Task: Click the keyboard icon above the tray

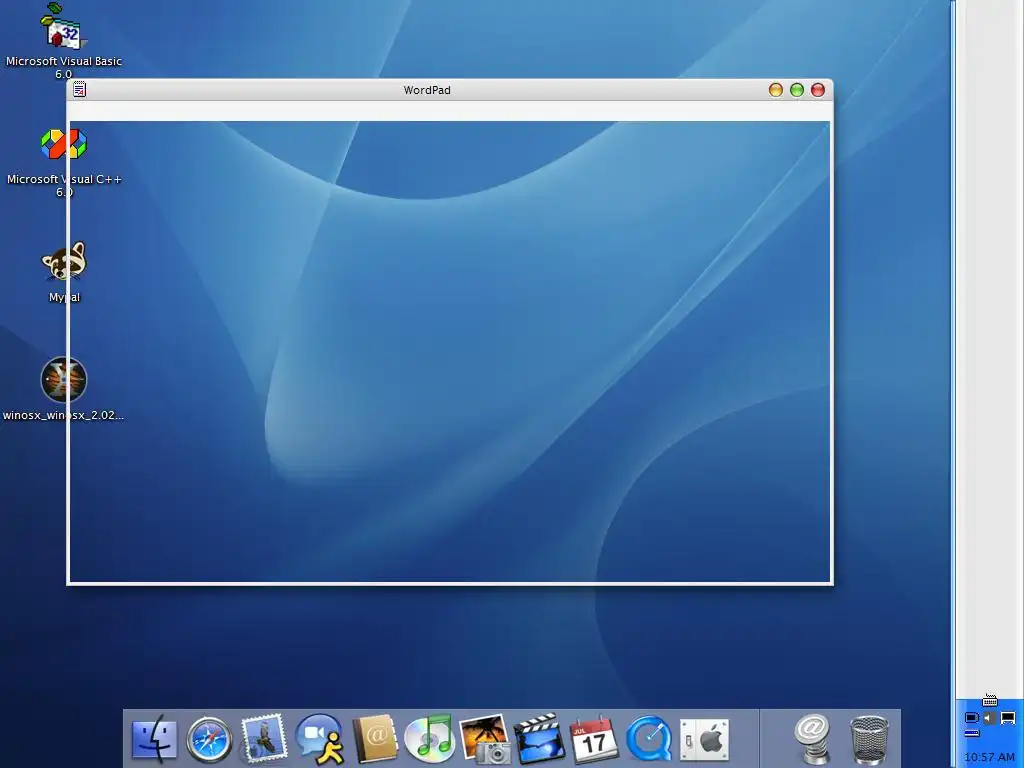Action: [x=990, y=701]
